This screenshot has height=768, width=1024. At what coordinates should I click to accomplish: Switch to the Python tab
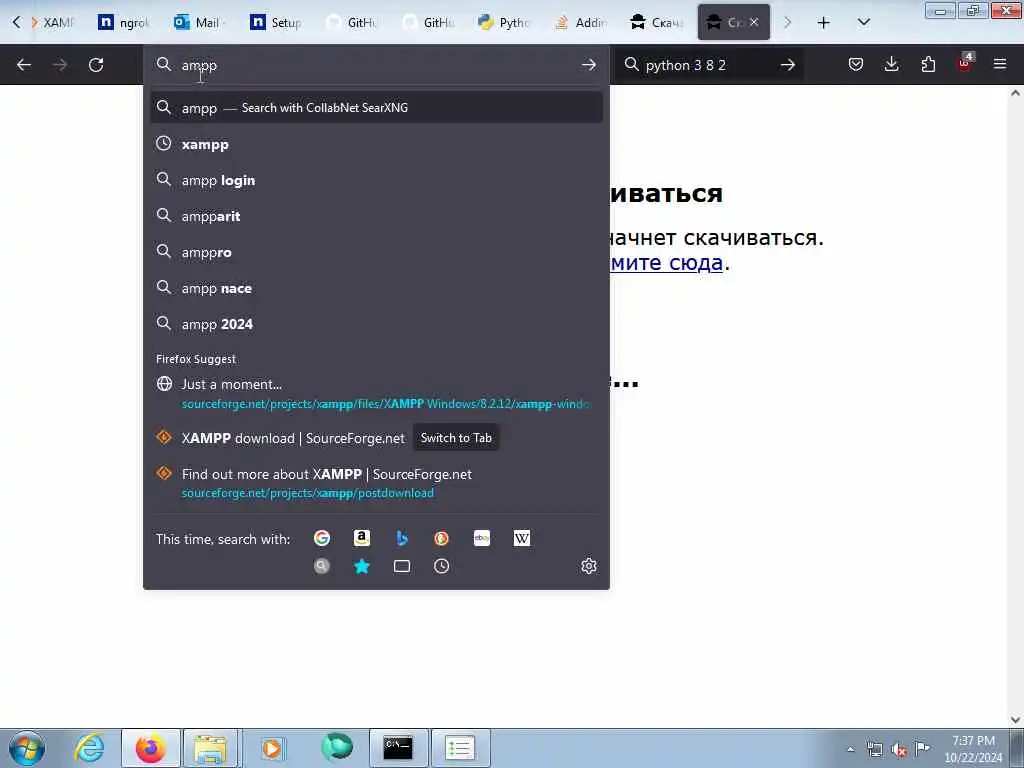(x=504, y=22)
